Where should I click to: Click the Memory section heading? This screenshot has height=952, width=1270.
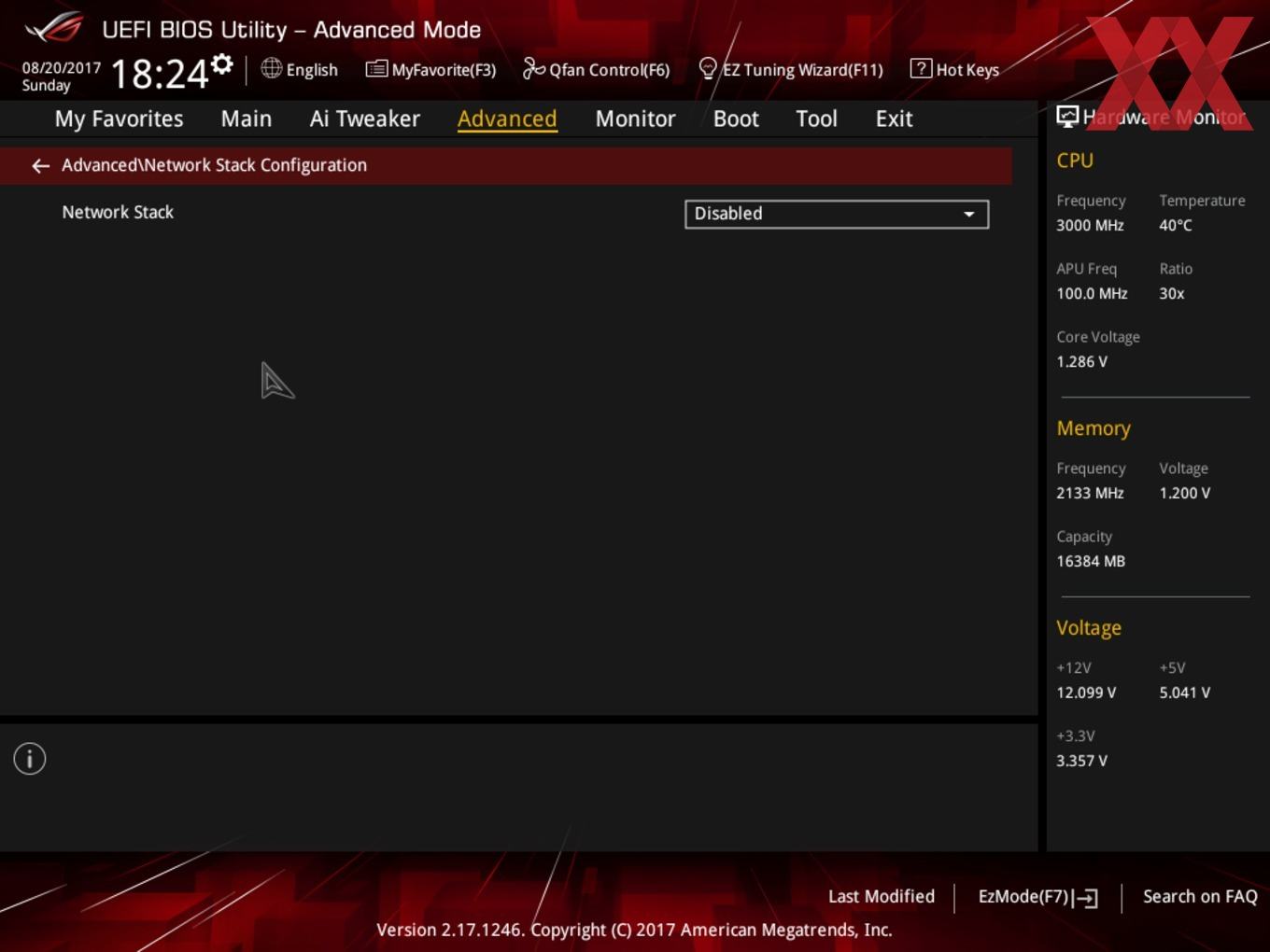coord(1094,428)
